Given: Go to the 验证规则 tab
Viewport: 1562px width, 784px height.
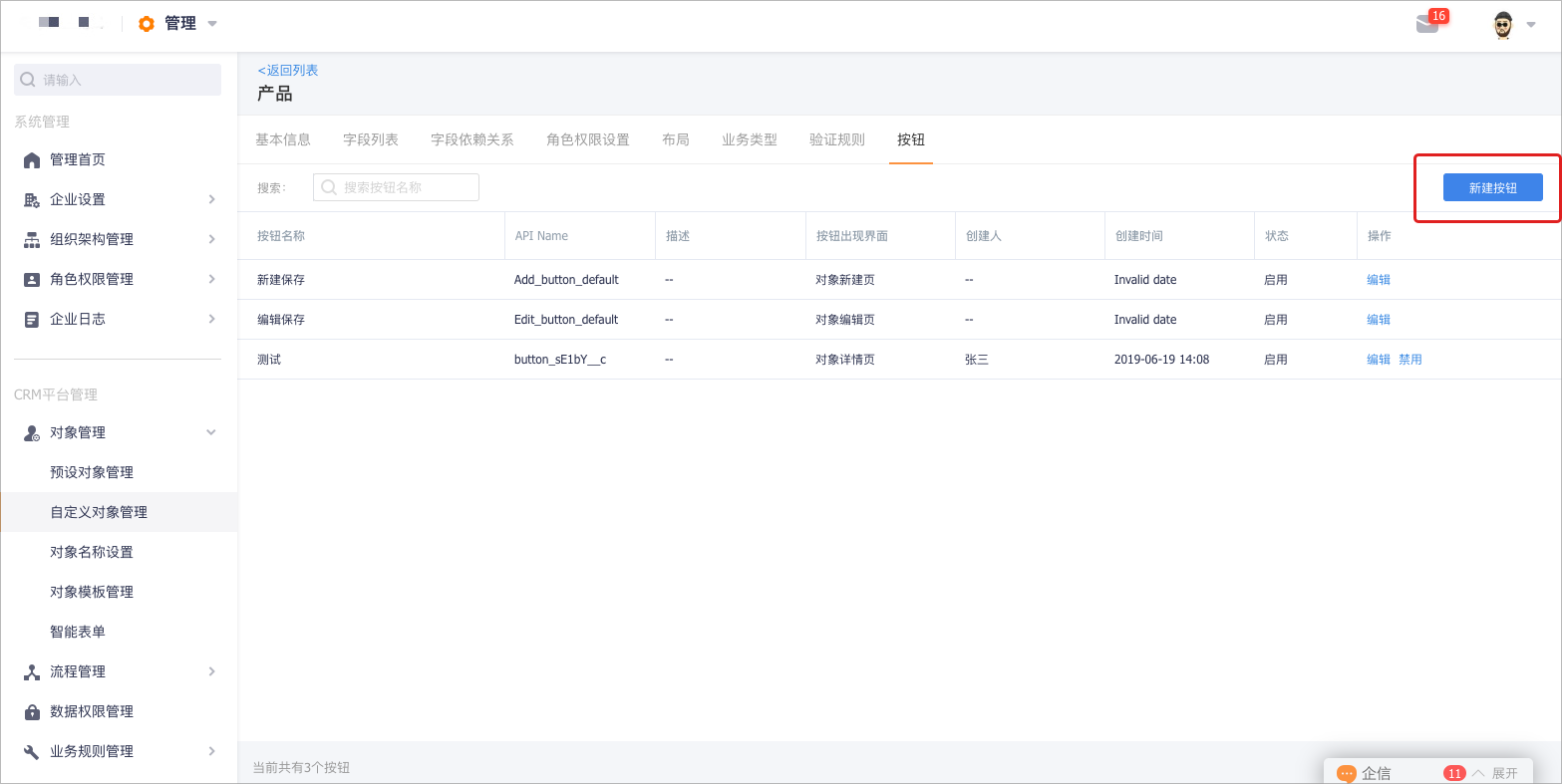Looking at the screenshot, I should coord(837,139).
